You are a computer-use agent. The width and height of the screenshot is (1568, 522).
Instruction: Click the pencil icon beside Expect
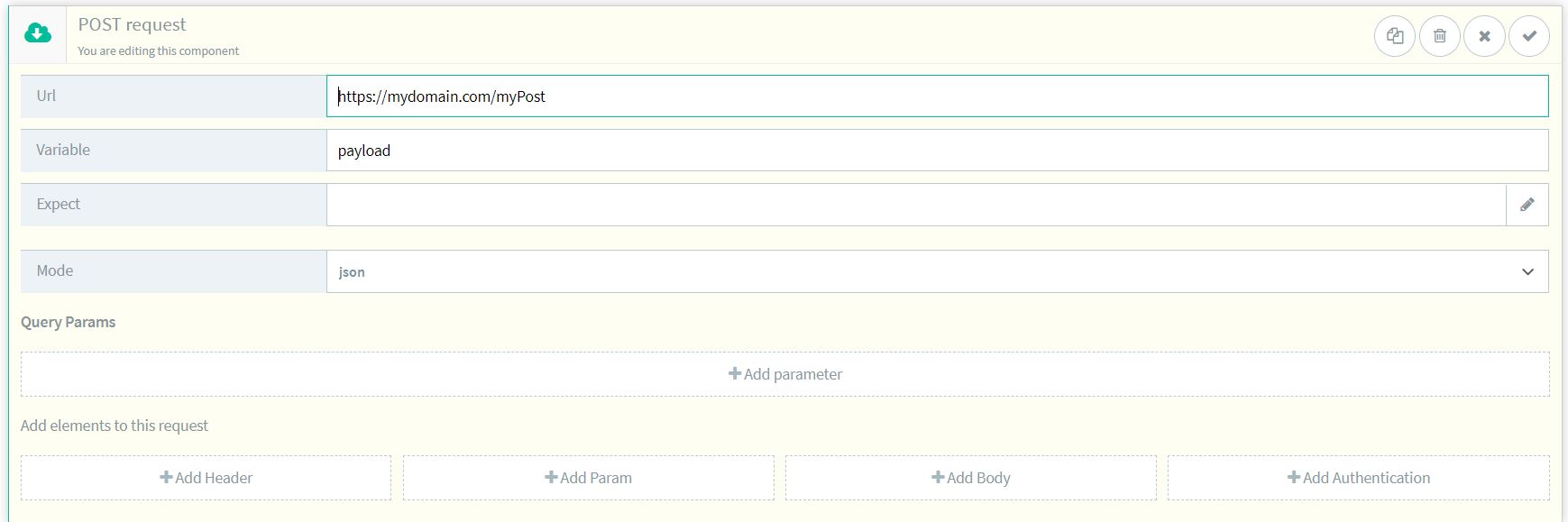[x=1527, y=205]
